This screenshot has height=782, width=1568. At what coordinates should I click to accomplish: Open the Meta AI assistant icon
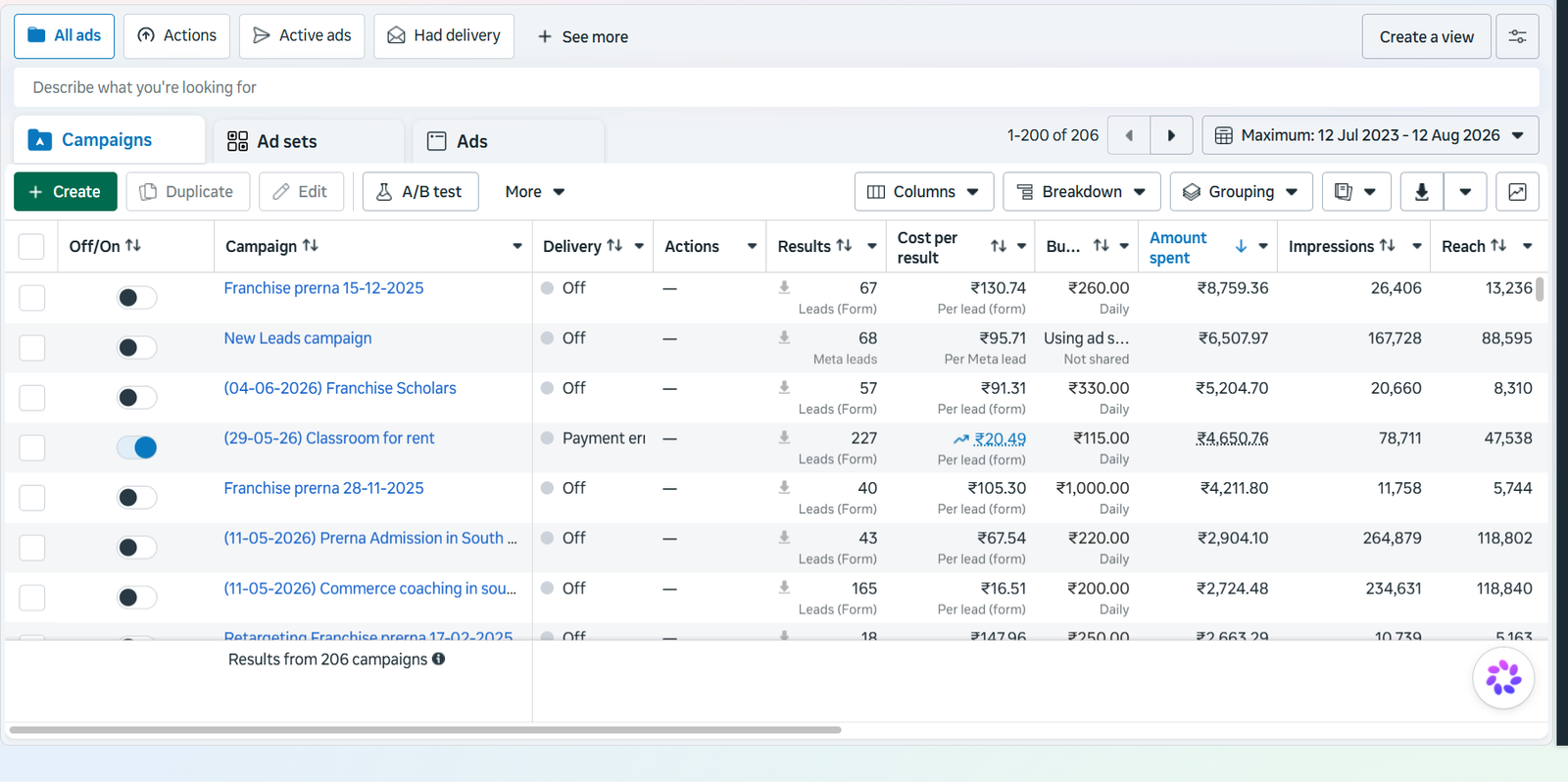tap(1503, 677)
